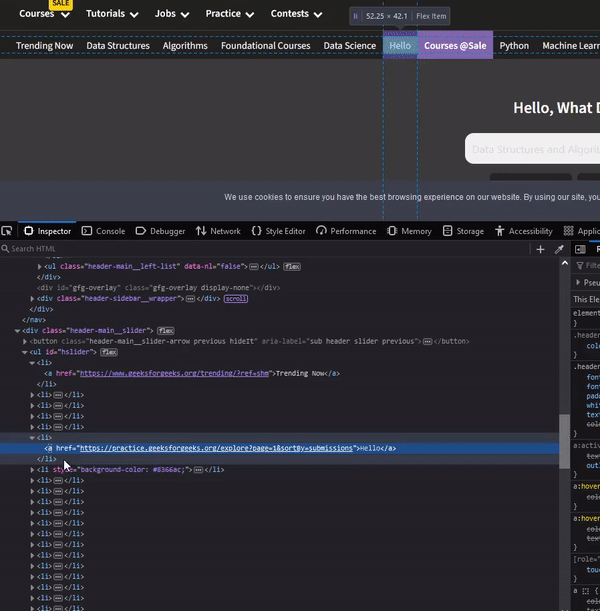Screen dimensions: 600x611
Task: Collapse the div header-main__slider node
Action: pos(18,330)
